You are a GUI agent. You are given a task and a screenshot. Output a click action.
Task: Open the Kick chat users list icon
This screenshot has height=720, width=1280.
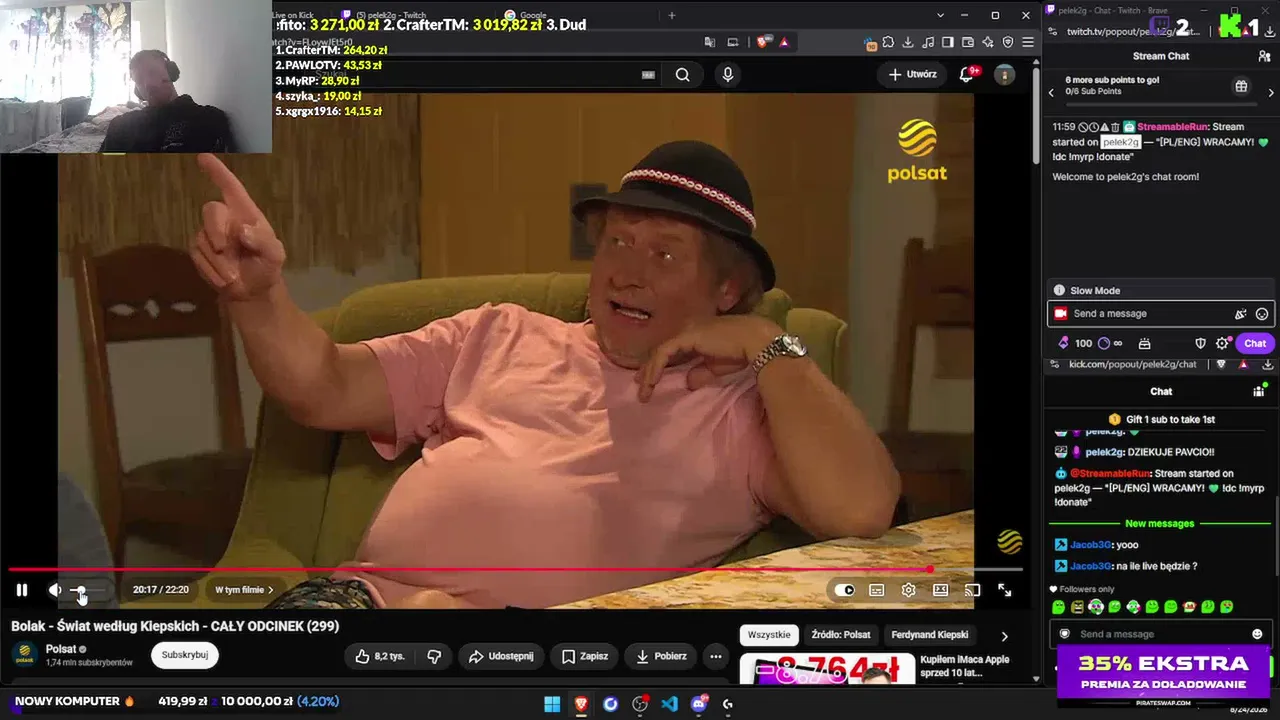[1260, 391]
